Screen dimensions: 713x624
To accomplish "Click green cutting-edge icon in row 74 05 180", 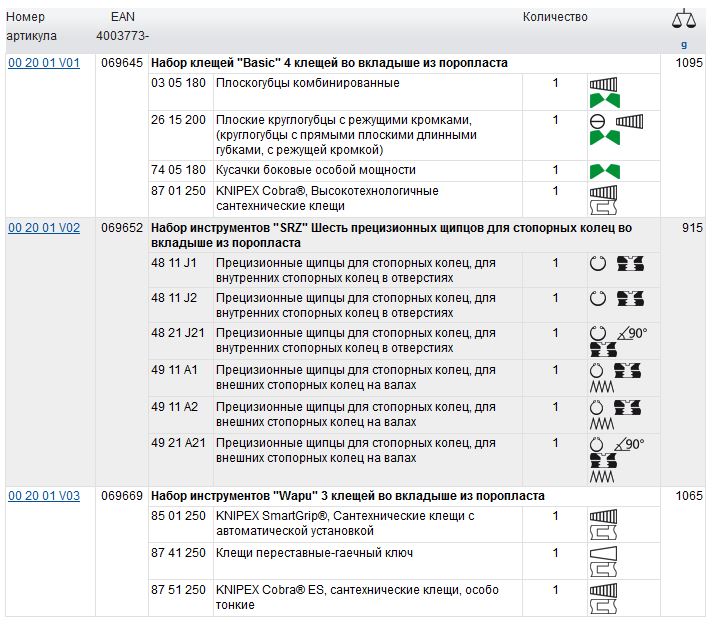I will 604,171.
